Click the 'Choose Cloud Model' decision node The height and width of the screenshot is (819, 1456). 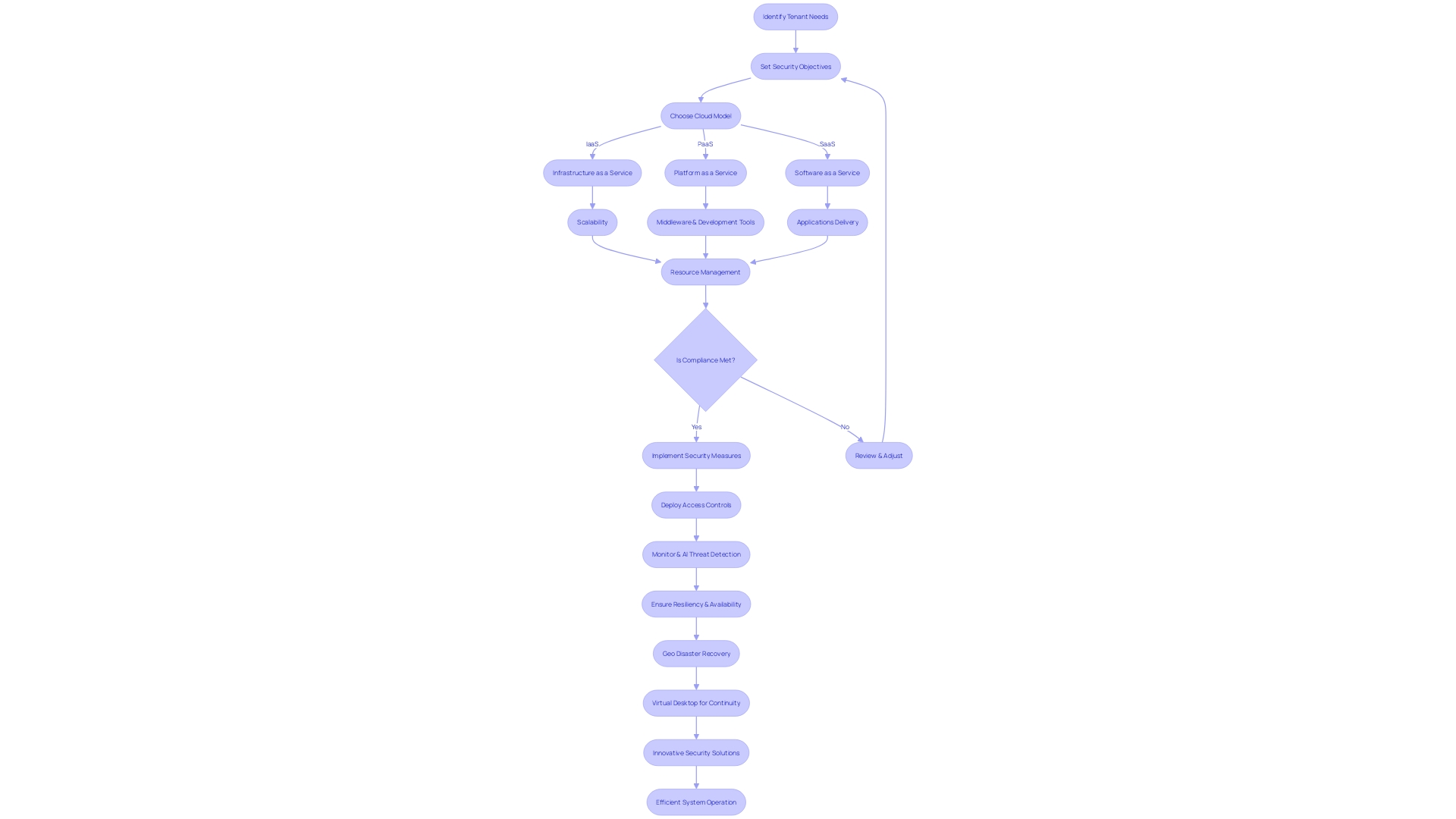pos(700,115)
